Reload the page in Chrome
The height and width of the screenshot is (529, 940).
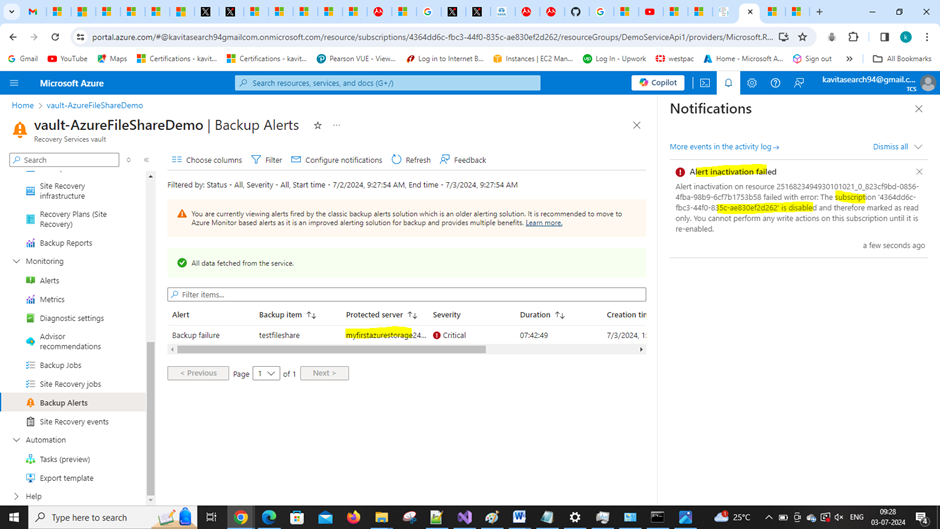55,37
